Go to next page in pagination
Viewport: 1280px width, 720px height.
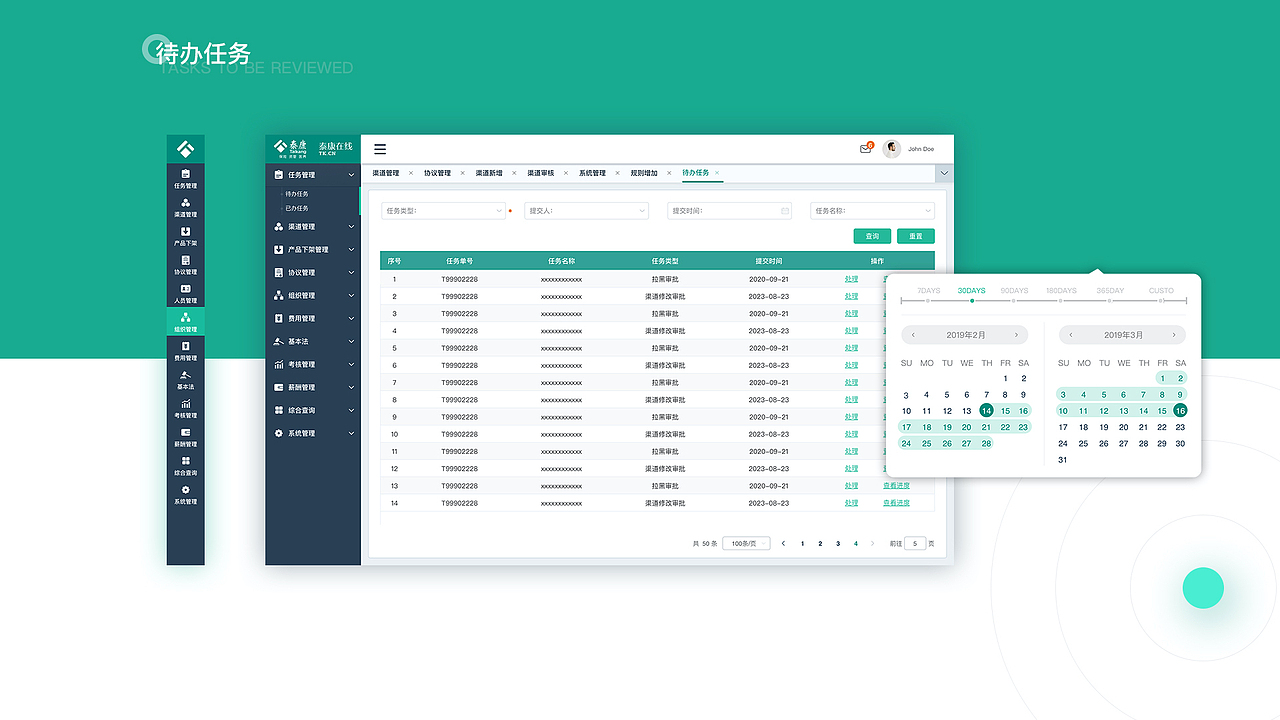873,544
